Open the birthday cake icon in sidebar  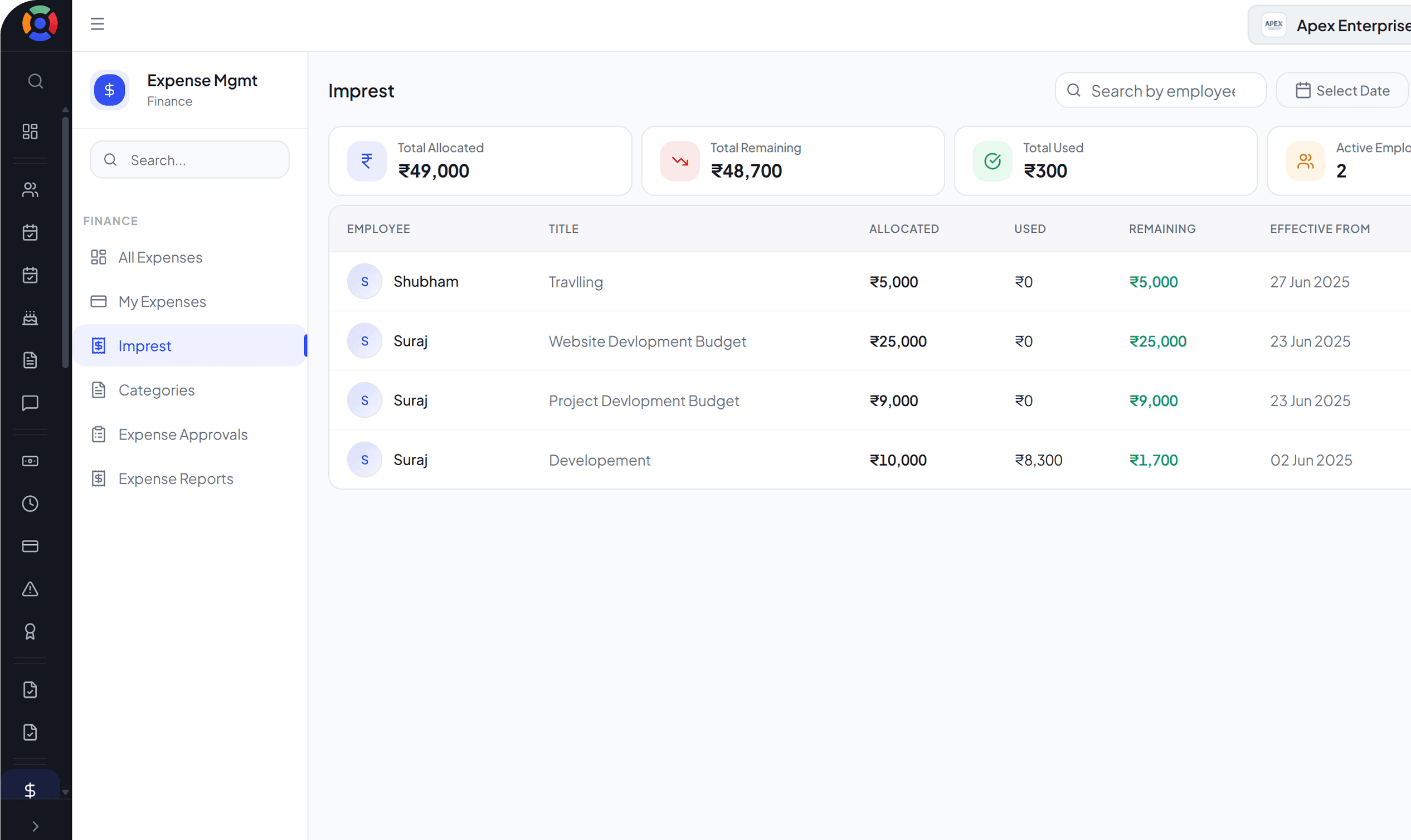[30, 318]
